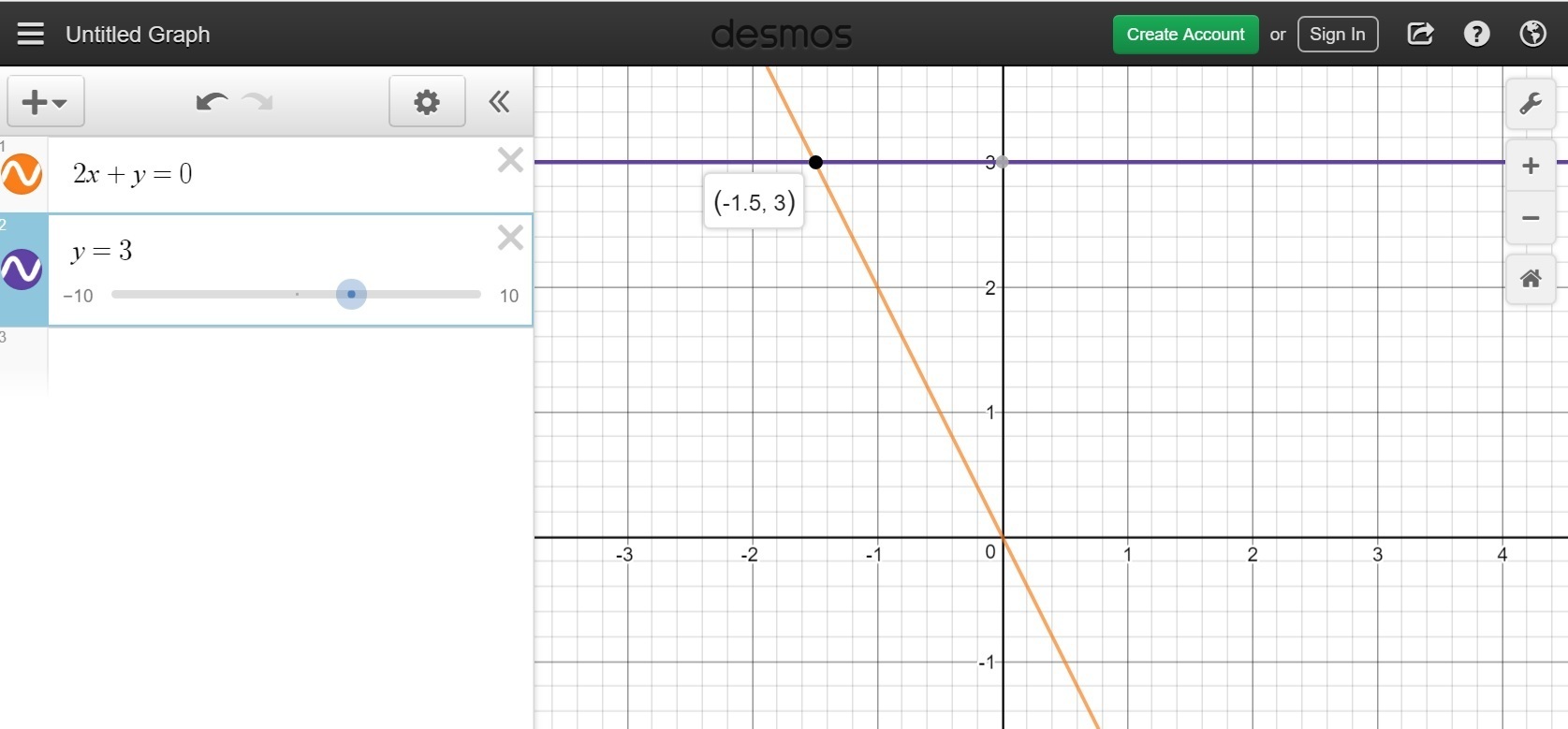Redo the last undone action
The height and width of the screenshot is (729, 1568).
point(257,101)
